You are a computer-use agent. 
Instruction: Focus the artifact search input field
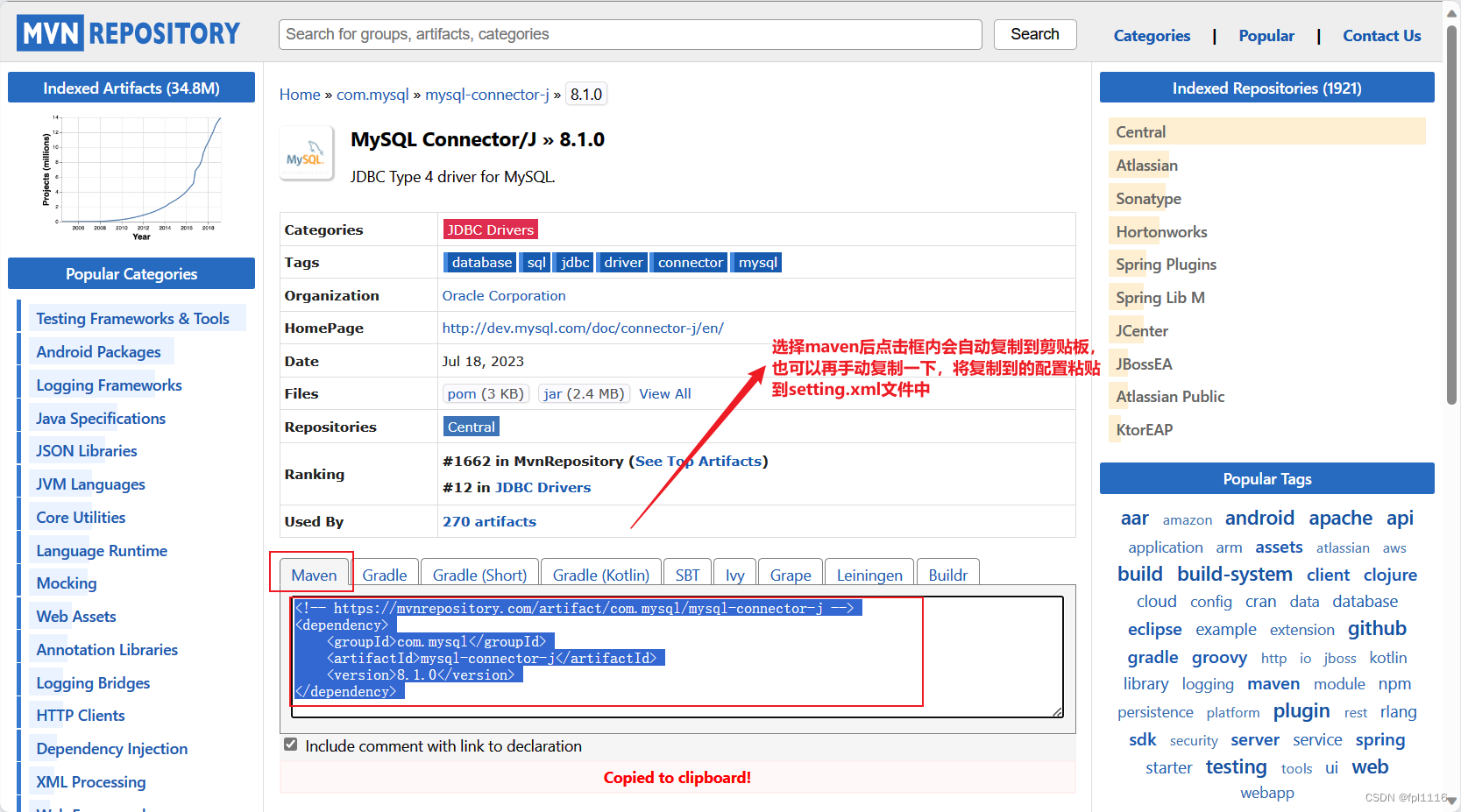pyautogui.click(x=630, y=34)
